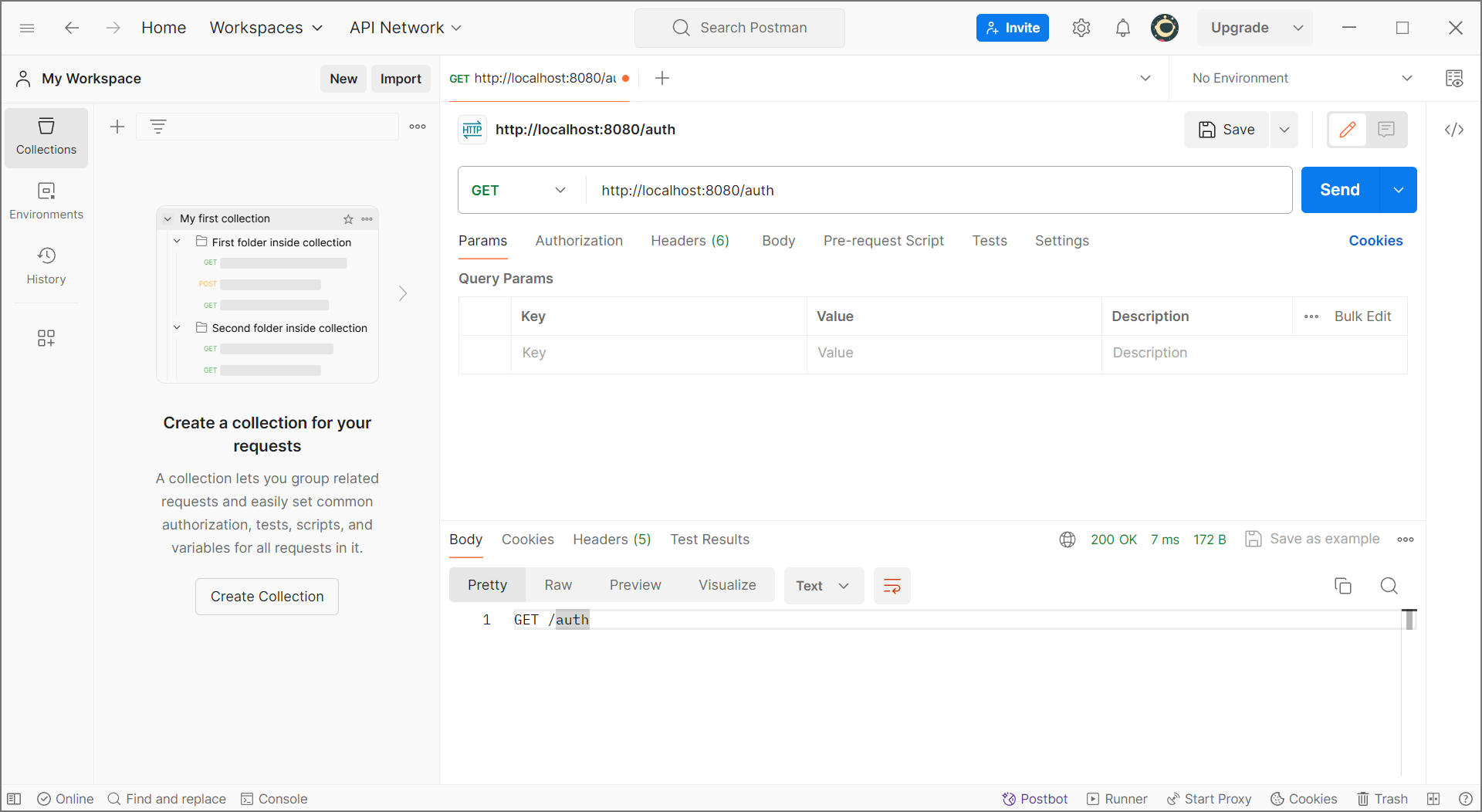Open the Console in the status bar

click(274, 799)
